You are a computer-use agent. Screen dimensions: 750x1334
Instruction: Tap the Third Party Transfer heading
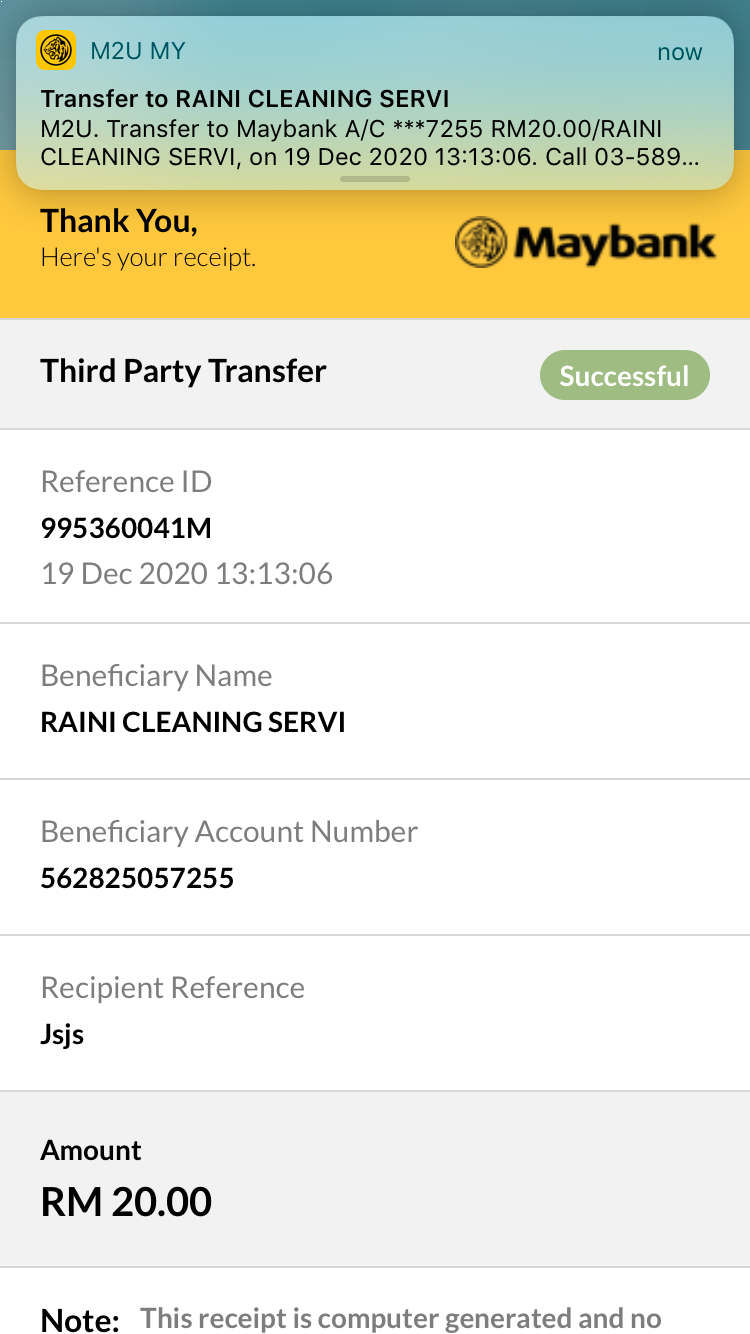pyautogui.click(x=183, y=371)
